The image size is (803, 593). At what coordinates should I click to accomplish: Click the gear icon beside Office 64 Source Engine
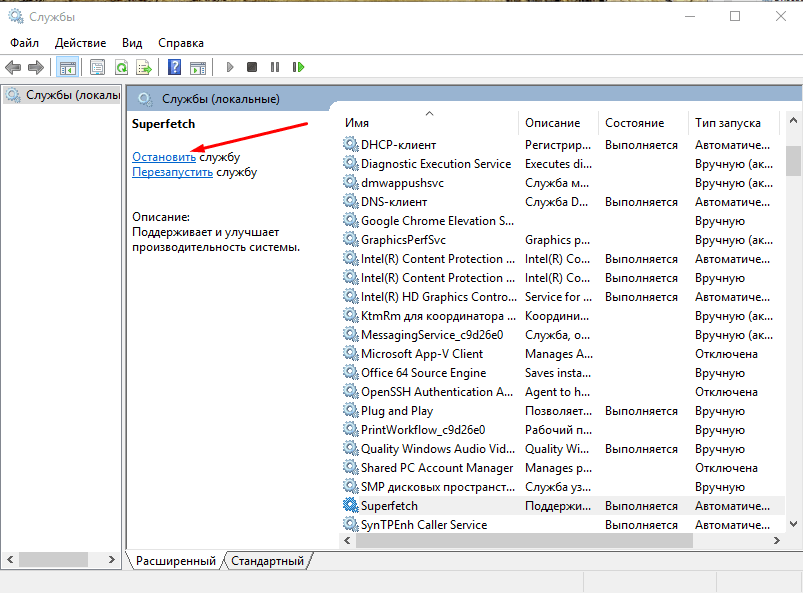[350, 372]
